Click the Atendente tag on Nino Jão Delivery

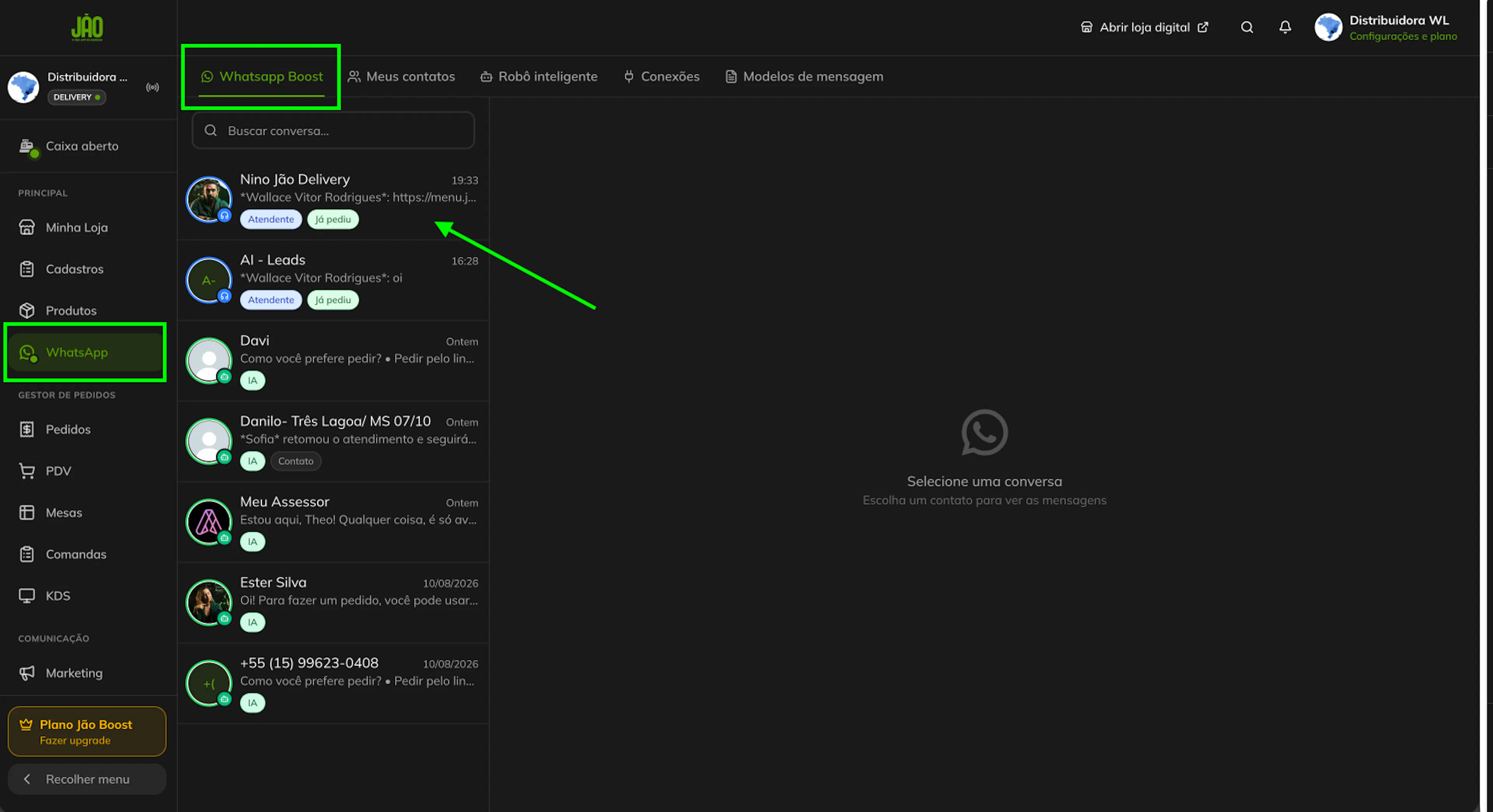point(271,219)
